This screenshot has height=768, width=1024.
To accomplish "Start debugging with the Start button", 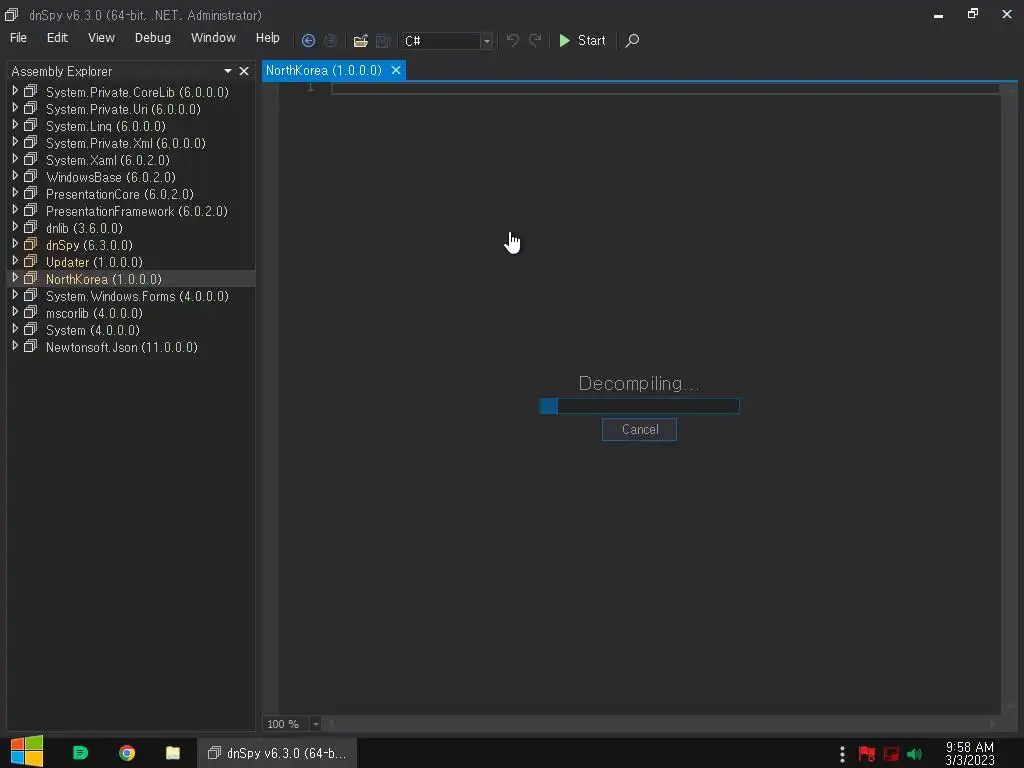I will (583, 40).
